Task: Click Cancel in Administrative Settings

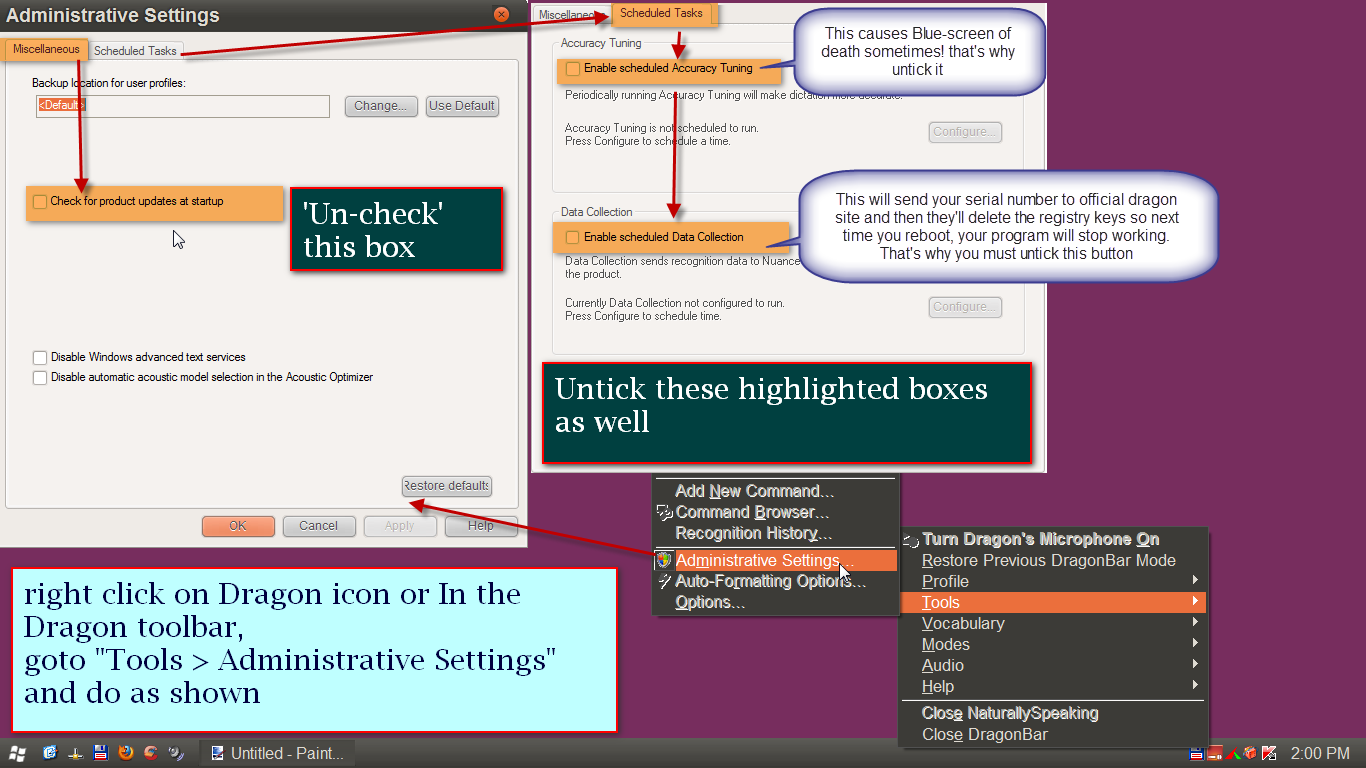Action: click(x=319, y=525)
